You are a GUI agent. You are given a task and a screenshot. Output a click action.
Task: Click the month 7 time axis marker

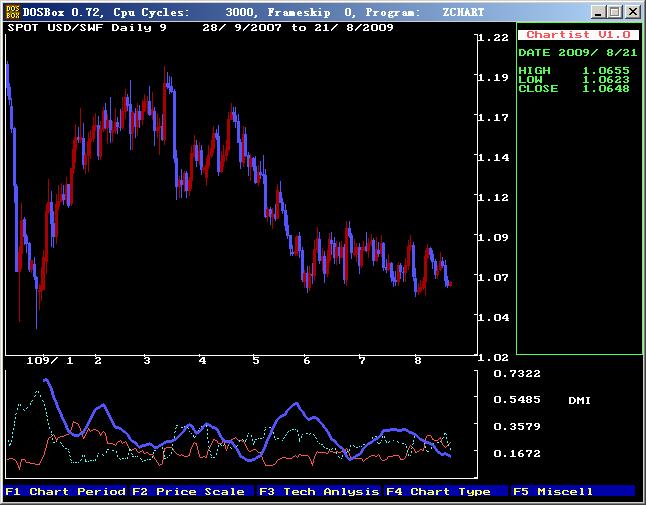(x=362, y=361)
